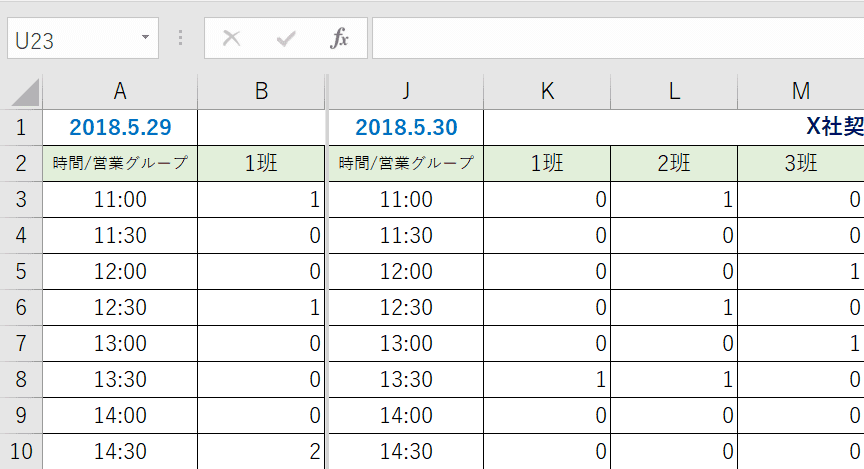
Task: Select row 1 header
Action: point(21,127)
